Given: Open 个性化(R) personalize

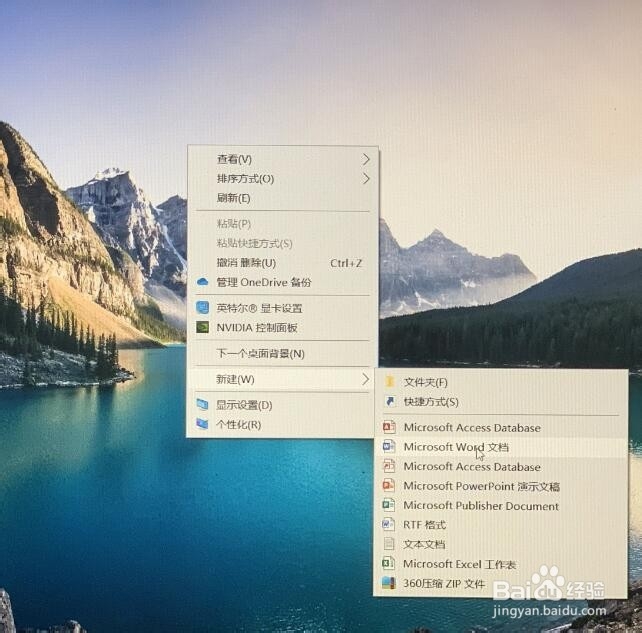Looking at the screenshot, I should (x=283, y=425).
